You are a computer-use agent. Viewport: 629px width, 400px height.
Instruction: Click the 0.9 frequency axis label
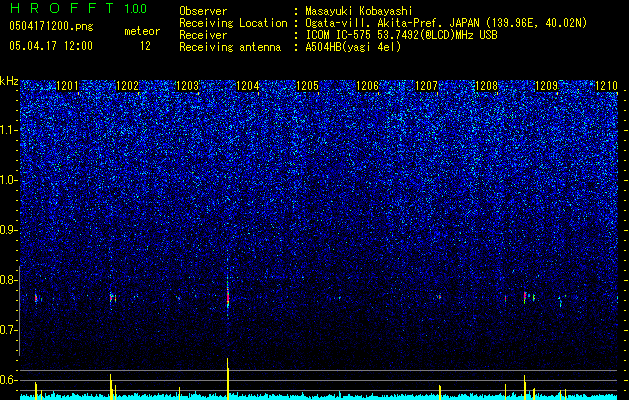8,230
